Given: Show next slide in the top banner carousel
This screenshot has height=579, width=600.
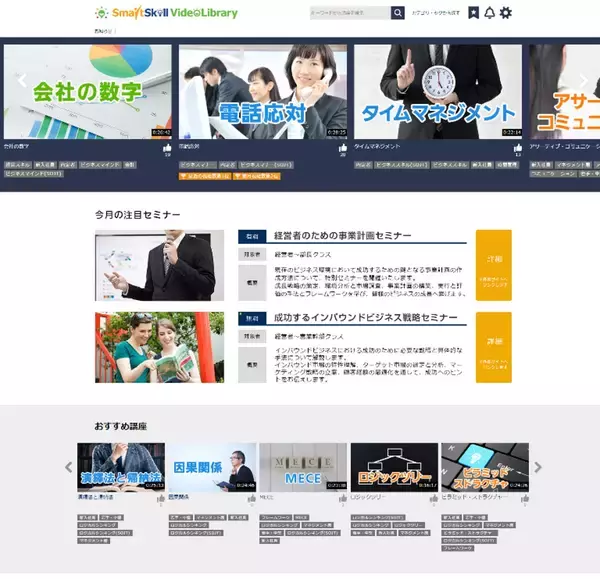Looking at the screenshot, I should point(583,80).
